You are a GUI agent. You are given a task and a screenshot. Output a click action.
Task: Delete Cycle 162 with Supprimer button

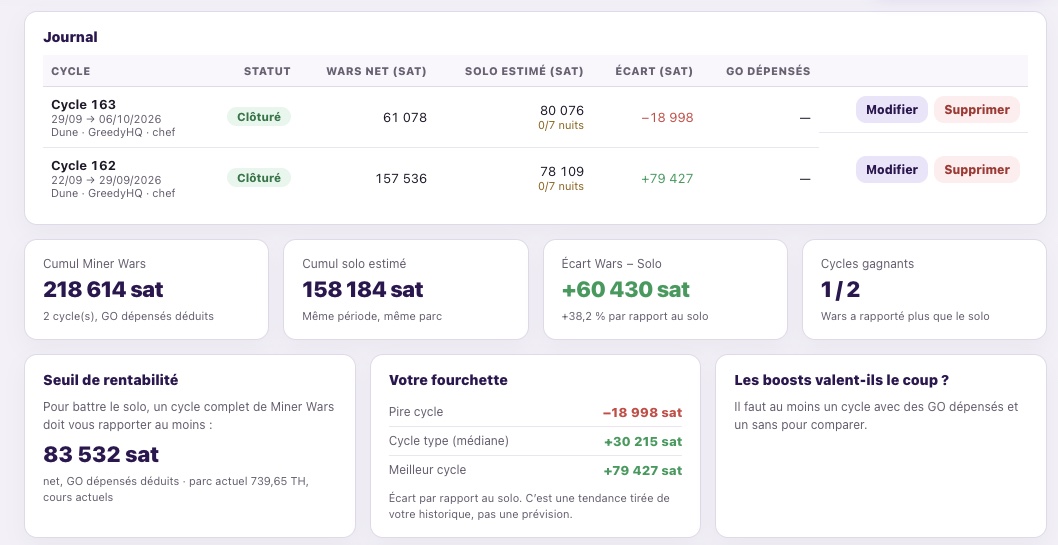pos(976,169)
